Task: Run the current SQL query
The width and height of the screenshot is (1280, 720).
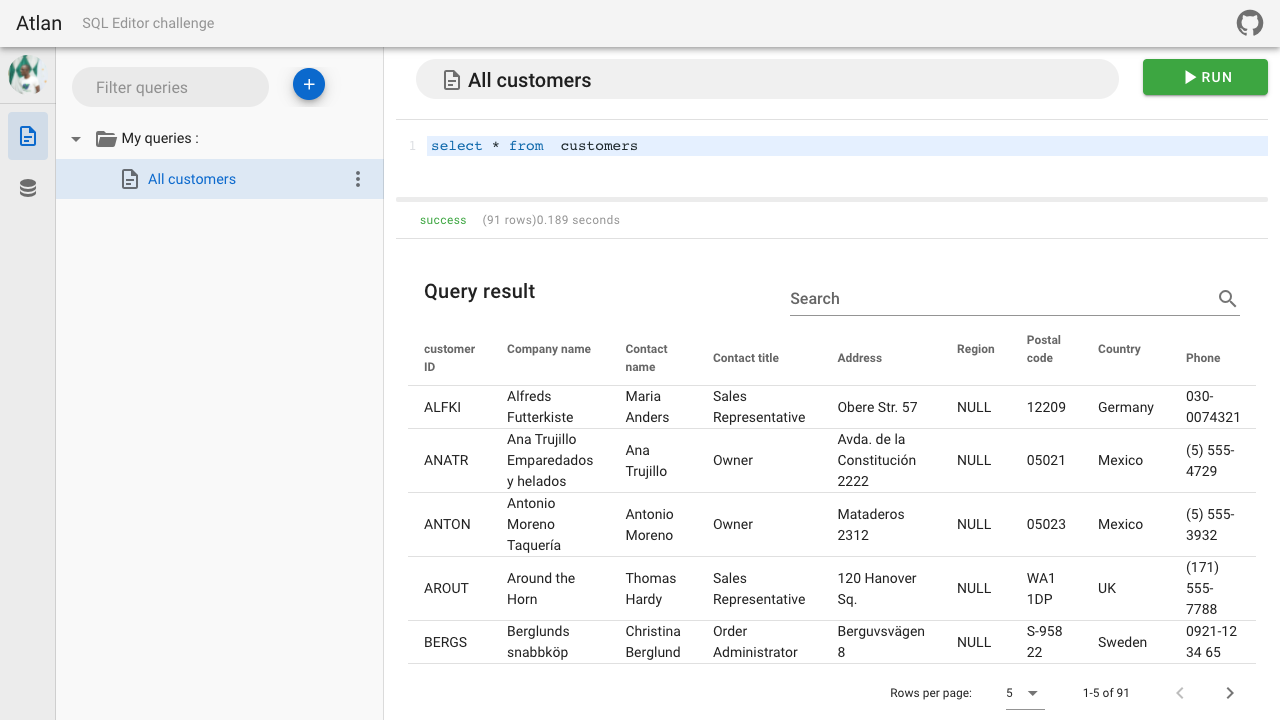Action: click(x=1205, y=77)
